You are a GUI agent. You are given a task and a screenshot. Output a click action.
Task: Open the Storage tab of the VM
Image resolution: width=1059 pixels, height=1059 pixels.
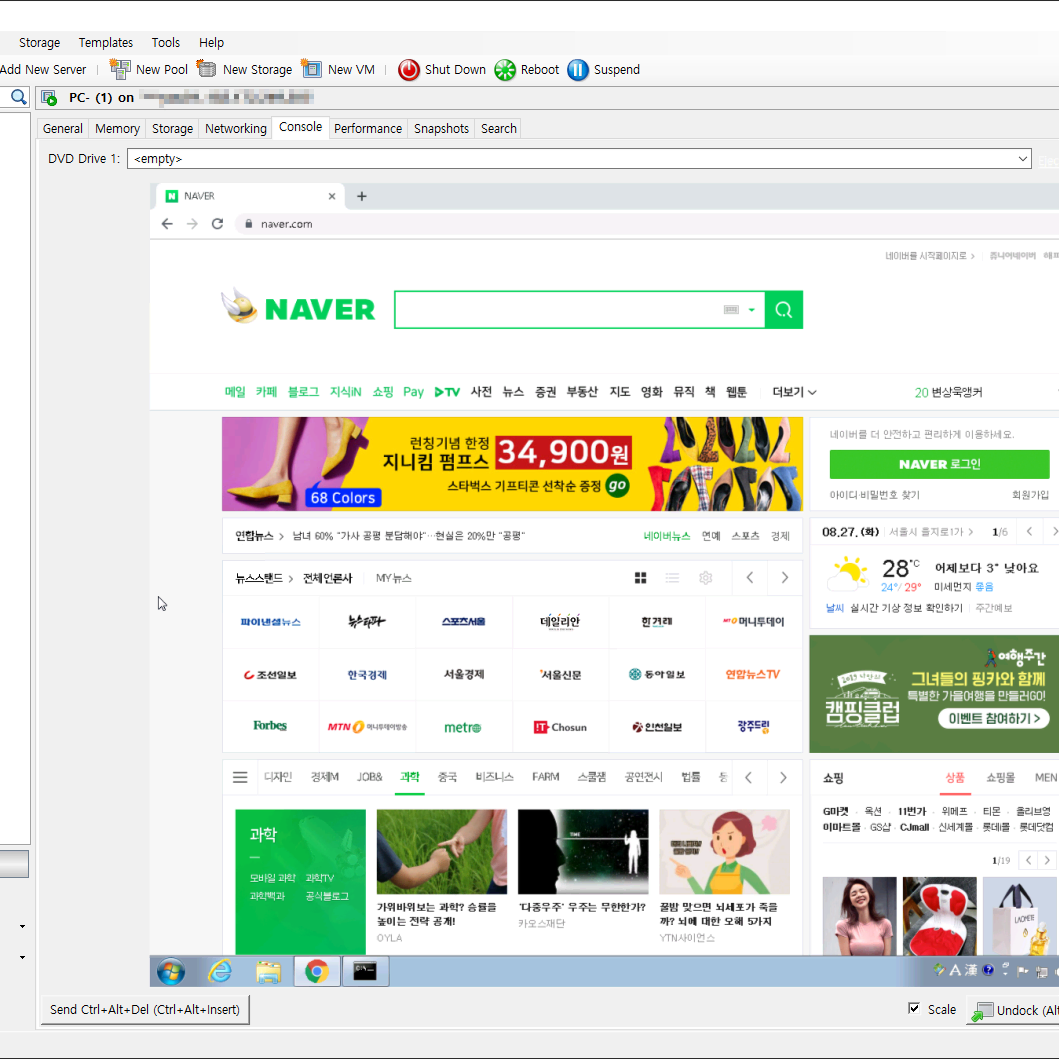[172, 128]
